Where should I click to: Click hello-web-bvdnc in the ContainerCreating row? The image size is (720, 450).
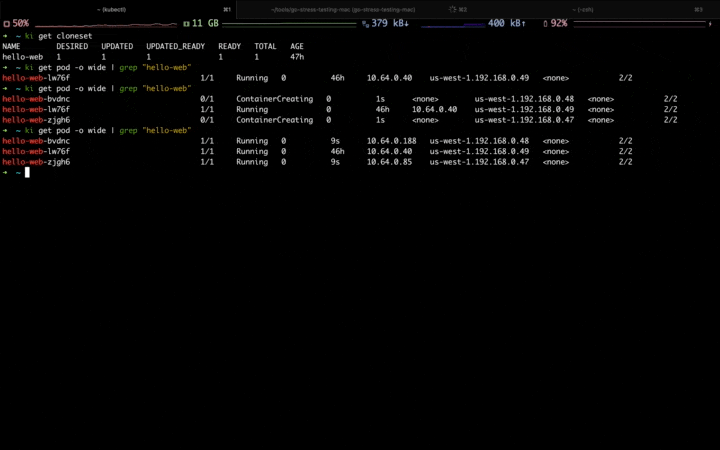[x=36, y=99]
